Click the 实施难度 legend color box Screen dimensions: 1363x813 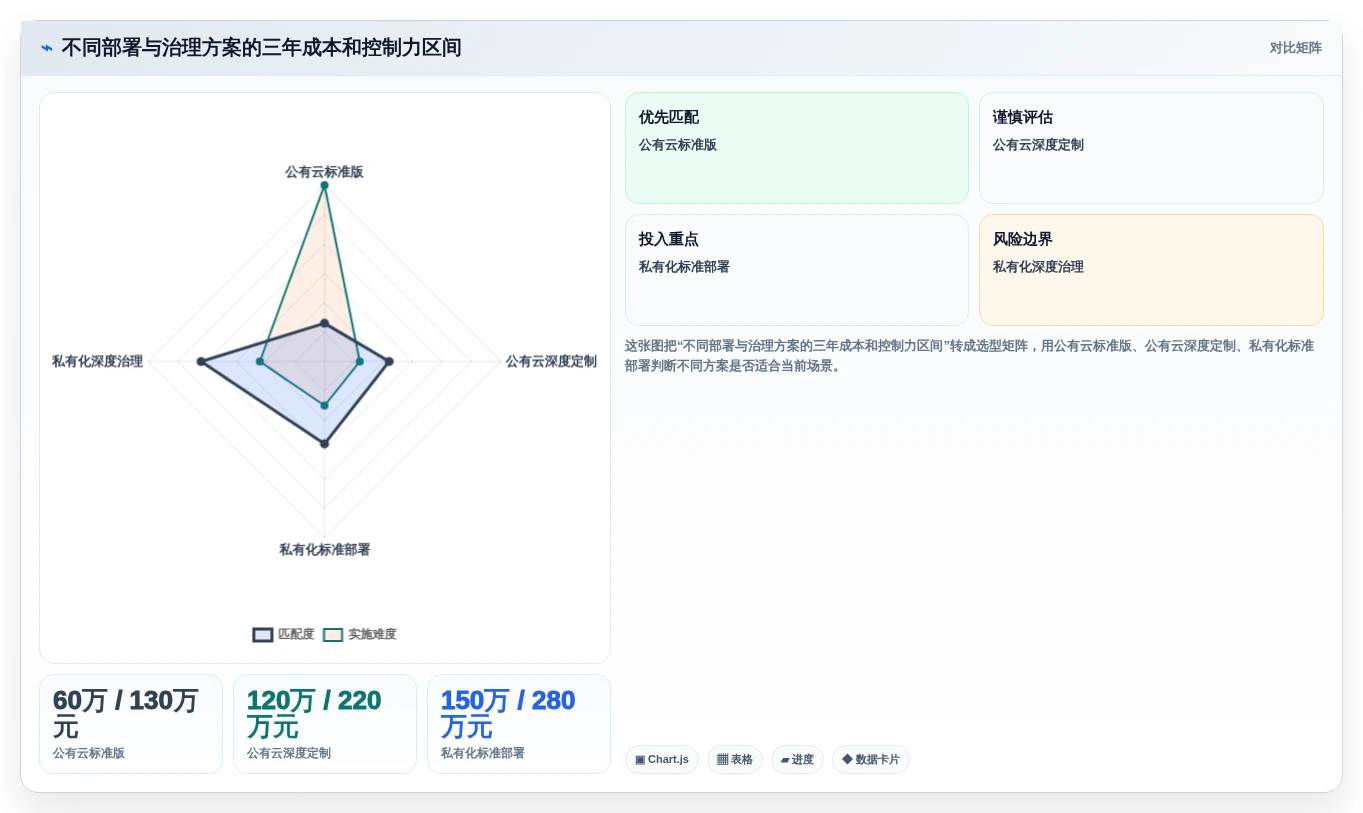coord(333,635)
